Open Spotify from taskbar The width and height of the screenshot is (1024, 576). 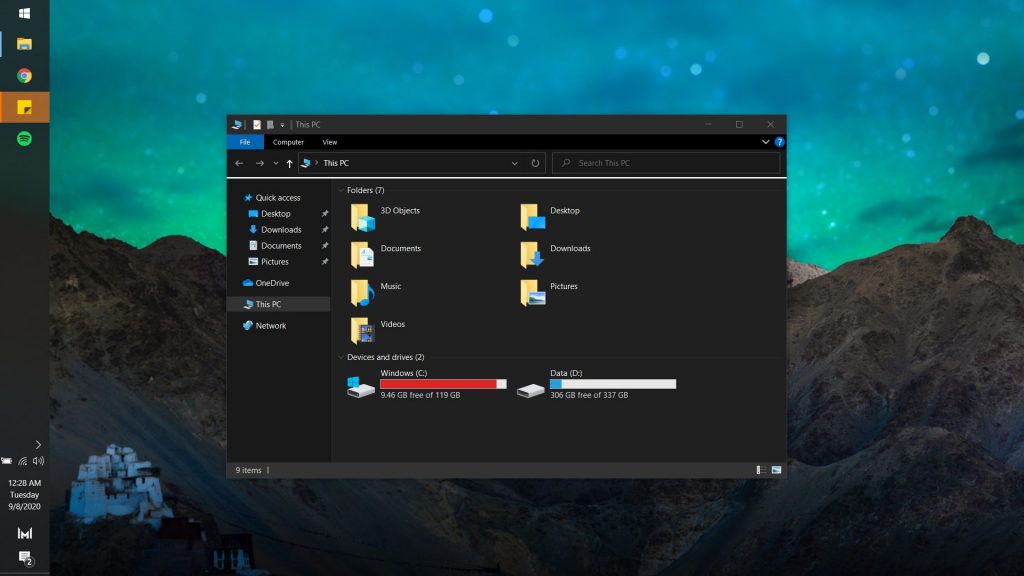point(24,138)
